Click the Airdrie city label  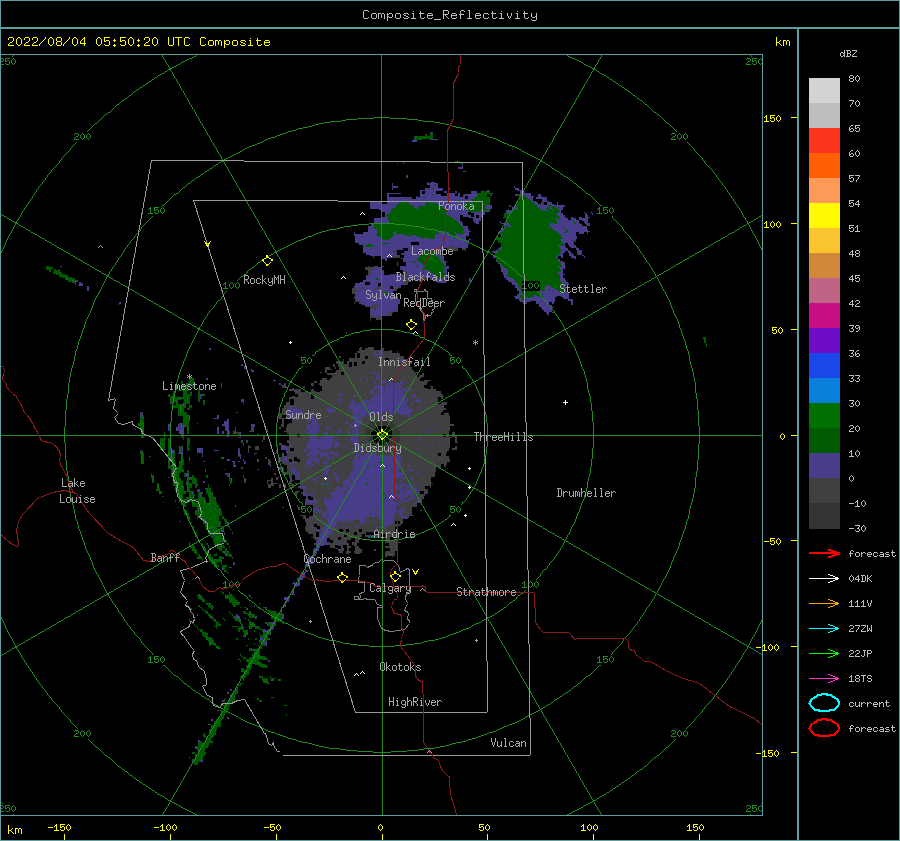point(394,534)
